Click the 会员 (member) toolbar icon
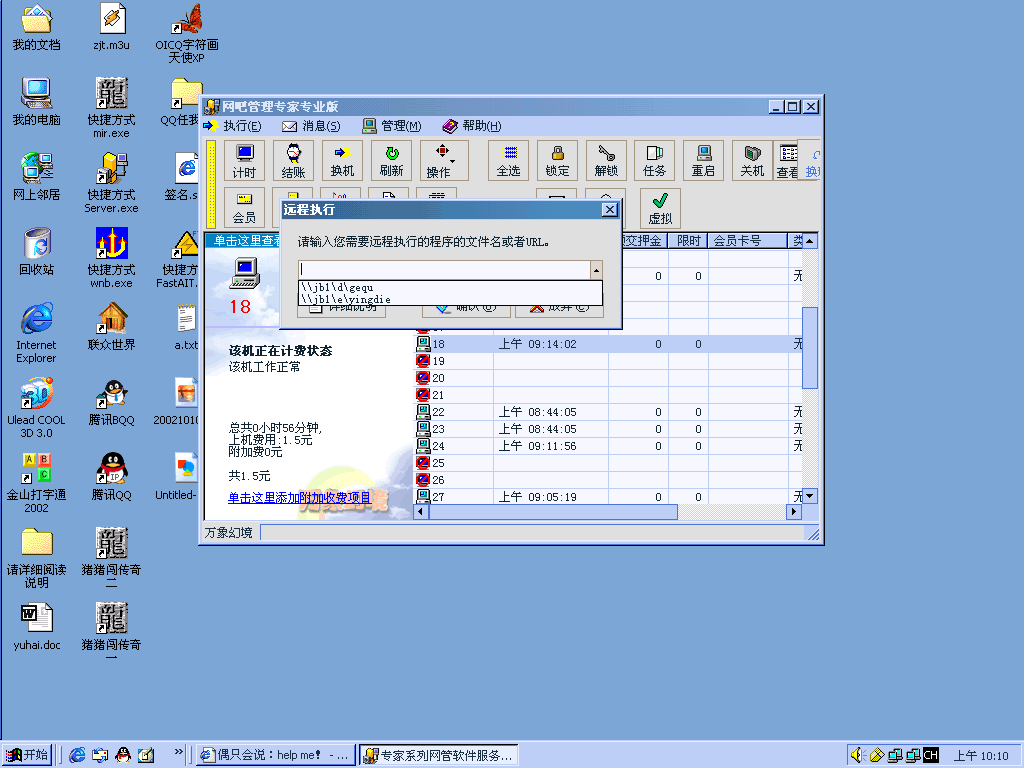The image size is (1024, 768). pyautogui.click(x=244, y=208)
